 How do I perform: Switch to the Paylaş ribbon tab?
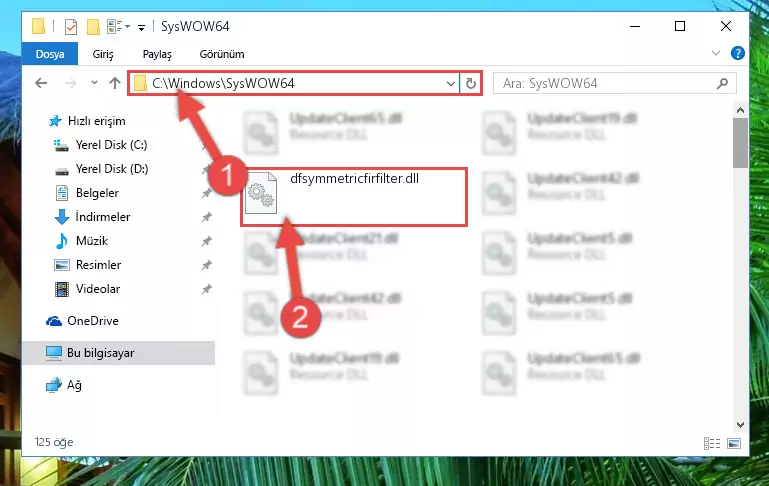click(157, 54)
